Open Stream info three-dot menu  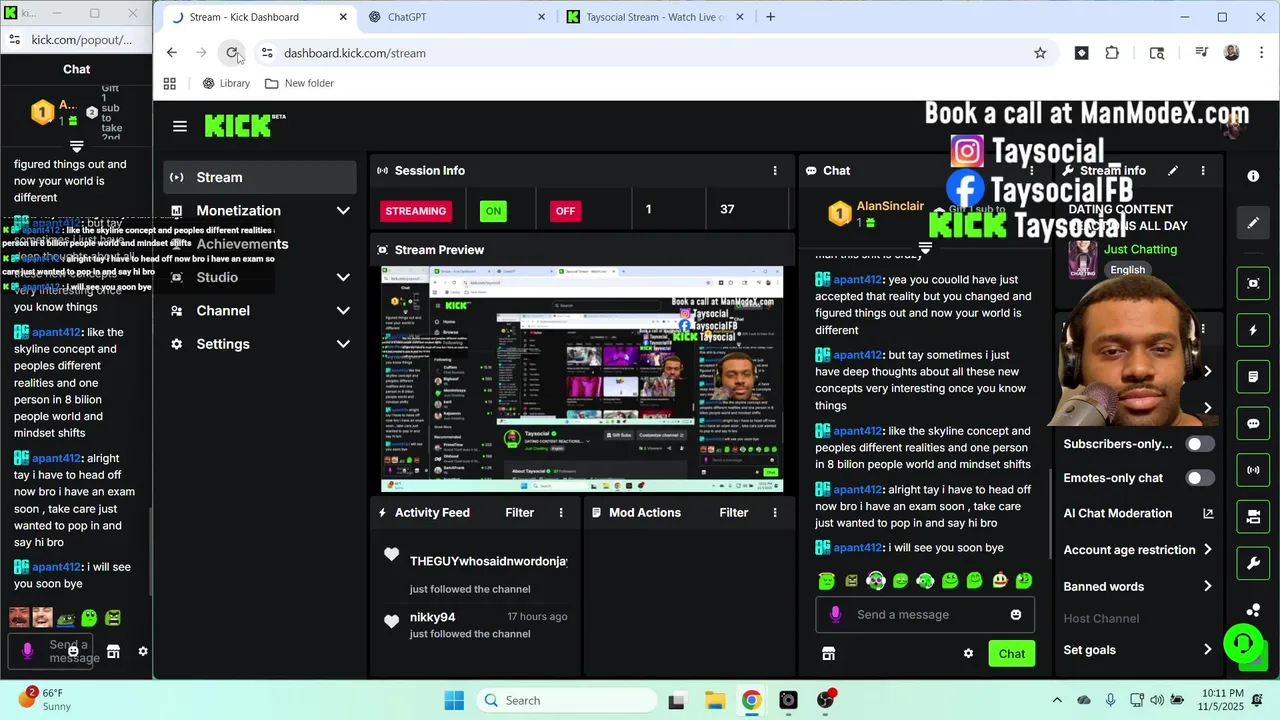click(1203, 171)
